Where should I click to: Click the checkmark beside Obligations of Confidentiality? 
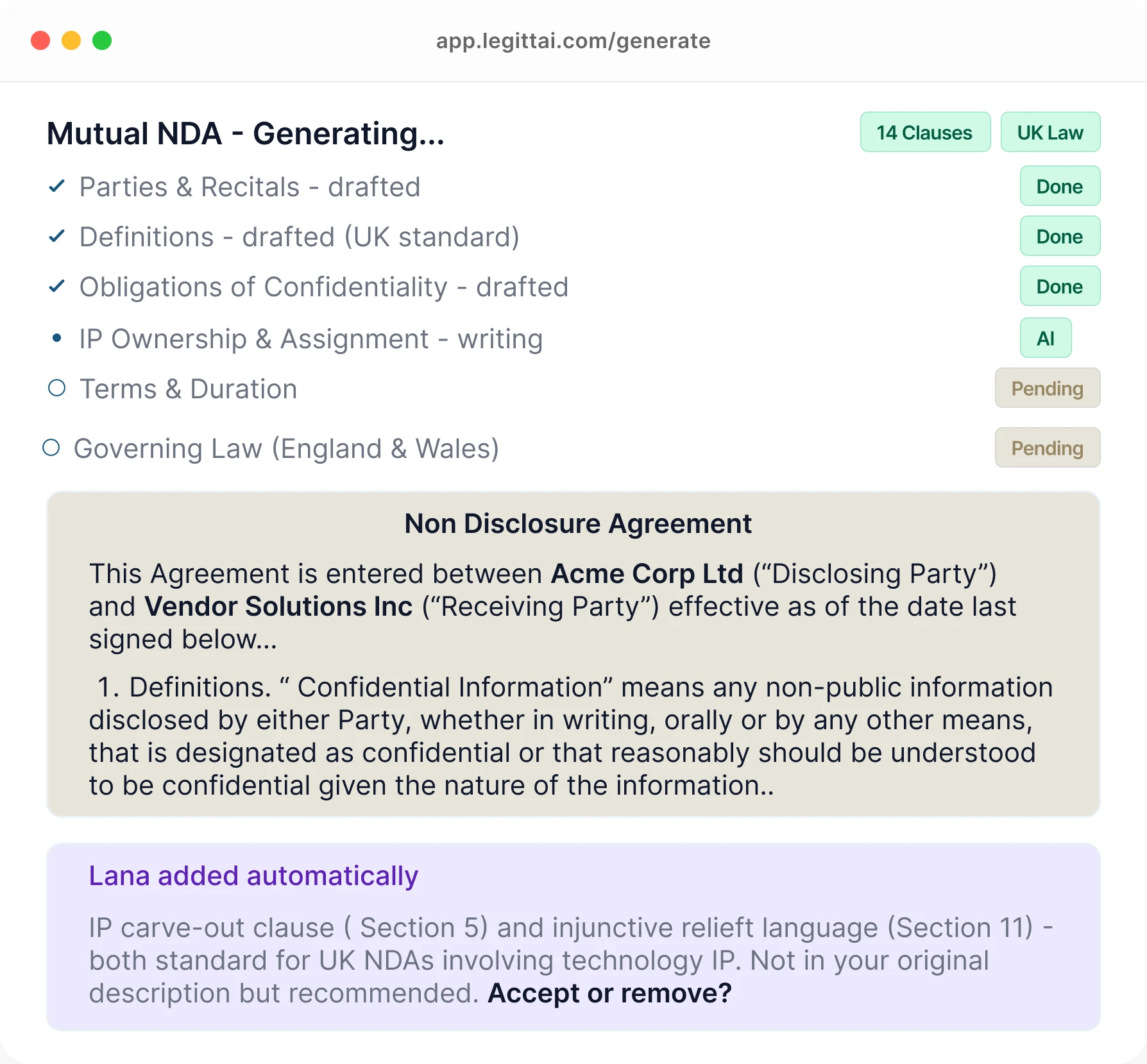[x=57, y=286]
